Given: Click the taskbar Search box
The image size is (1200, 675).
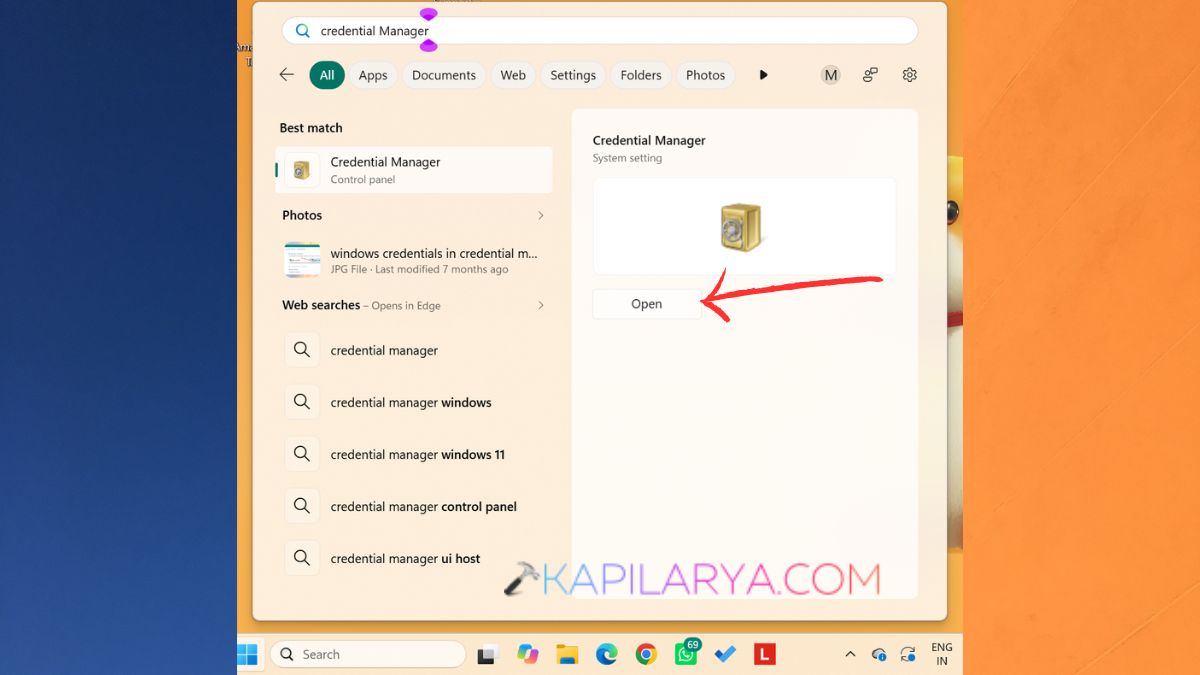Looking at the screenshot, I should [368, 655].
